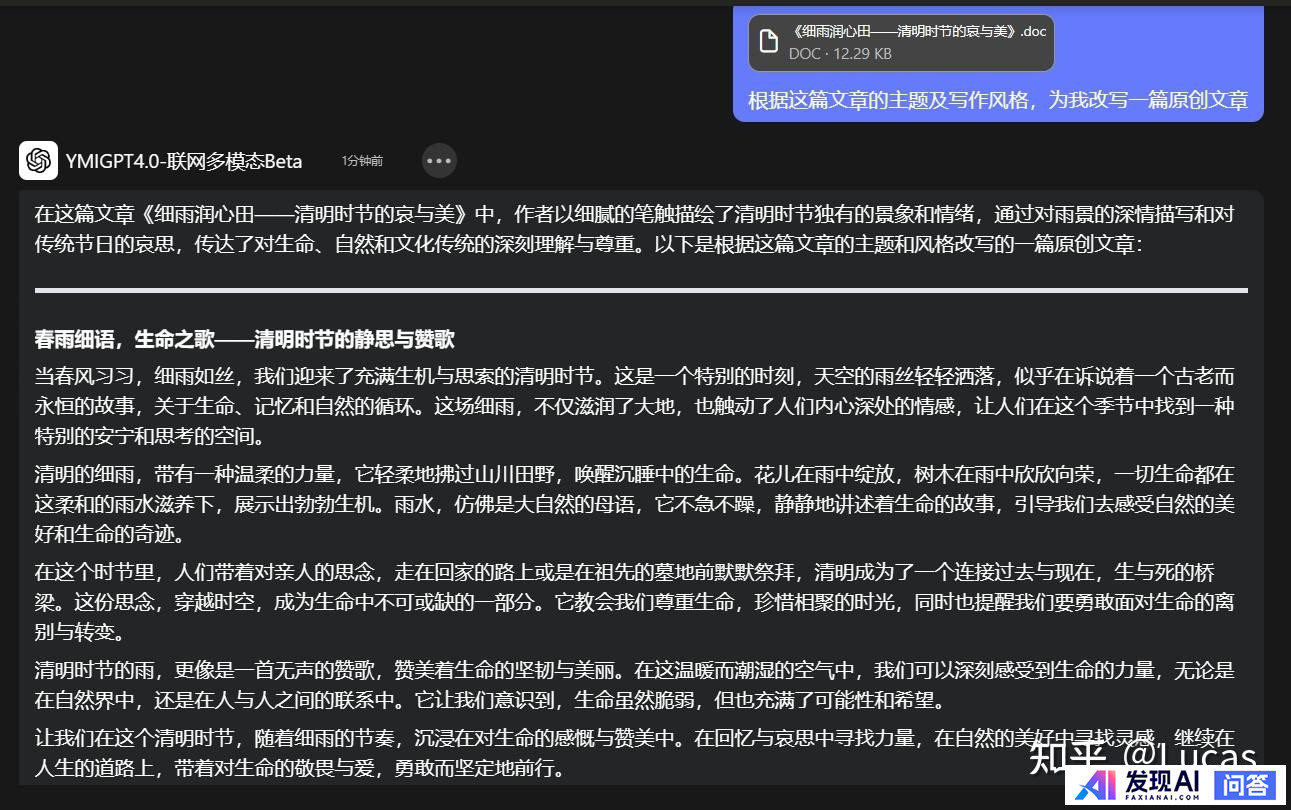Click the YMIGPT4.0-联网多模态Beta model name
This screenshot has height=810, width=1291.
[x=184, y=161]
